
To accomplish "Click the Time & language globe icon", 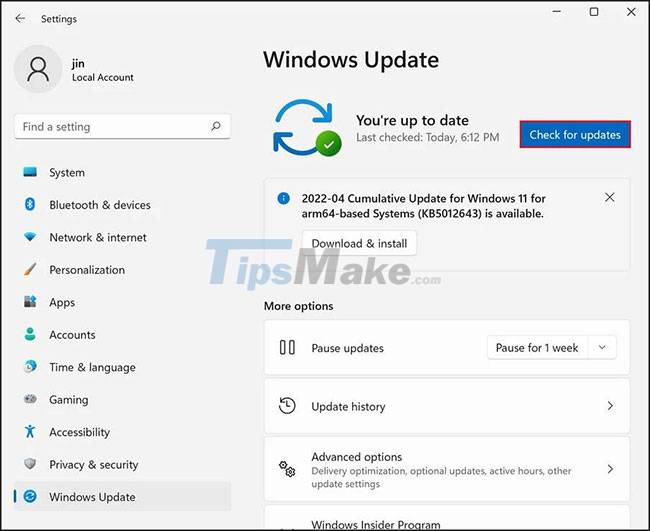I will click(30, 366).
